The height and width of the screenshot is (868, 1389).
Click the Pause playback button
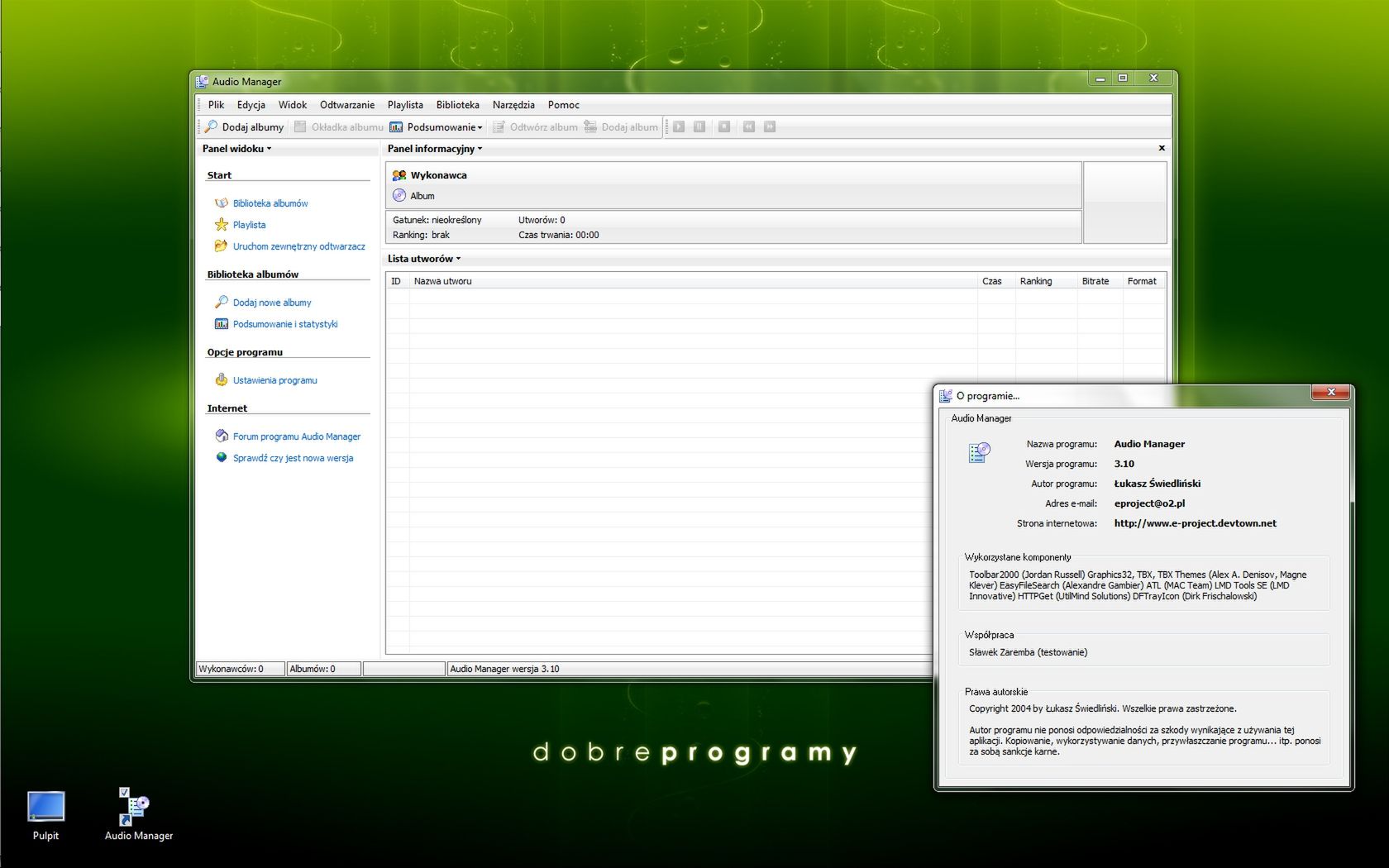699,126
